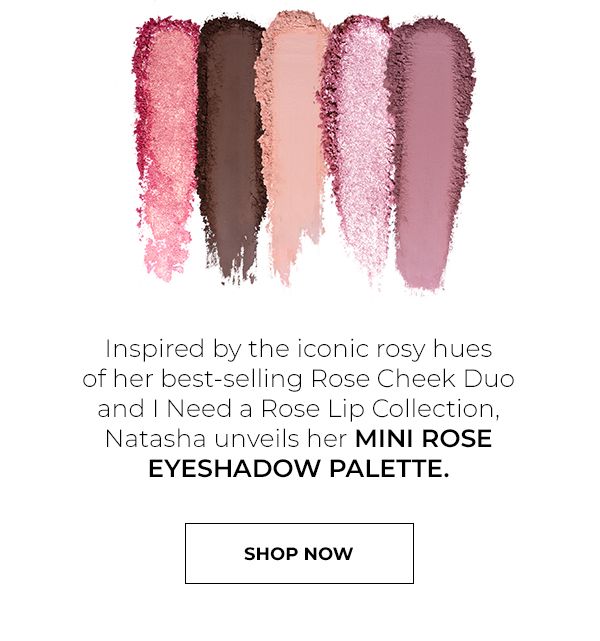Click the name Natasha in the paragraph
600x641 pixels.
coord(155,439)
